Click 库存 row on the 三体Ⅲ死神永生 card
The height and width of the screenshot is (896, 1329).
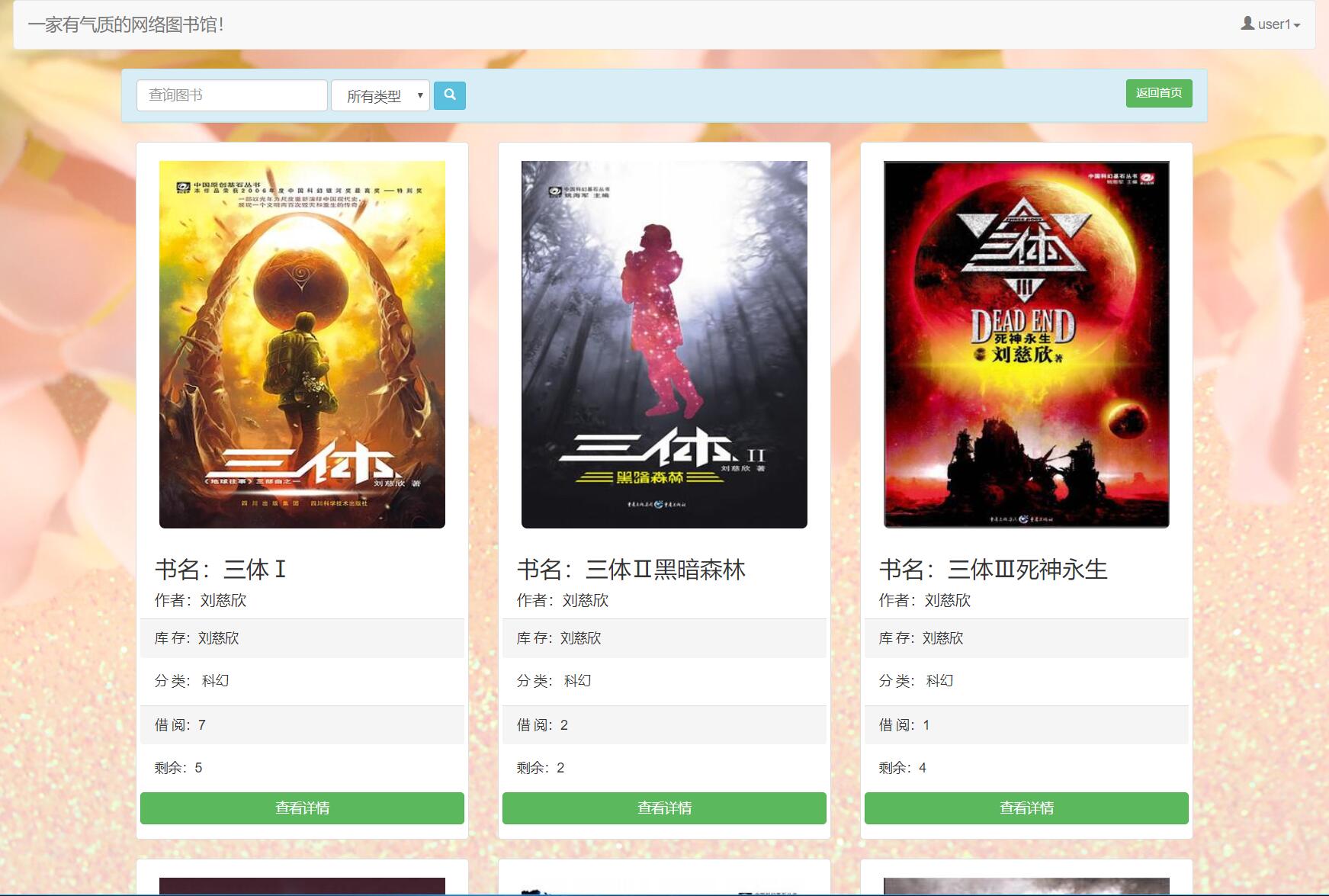click(1026, 638)
